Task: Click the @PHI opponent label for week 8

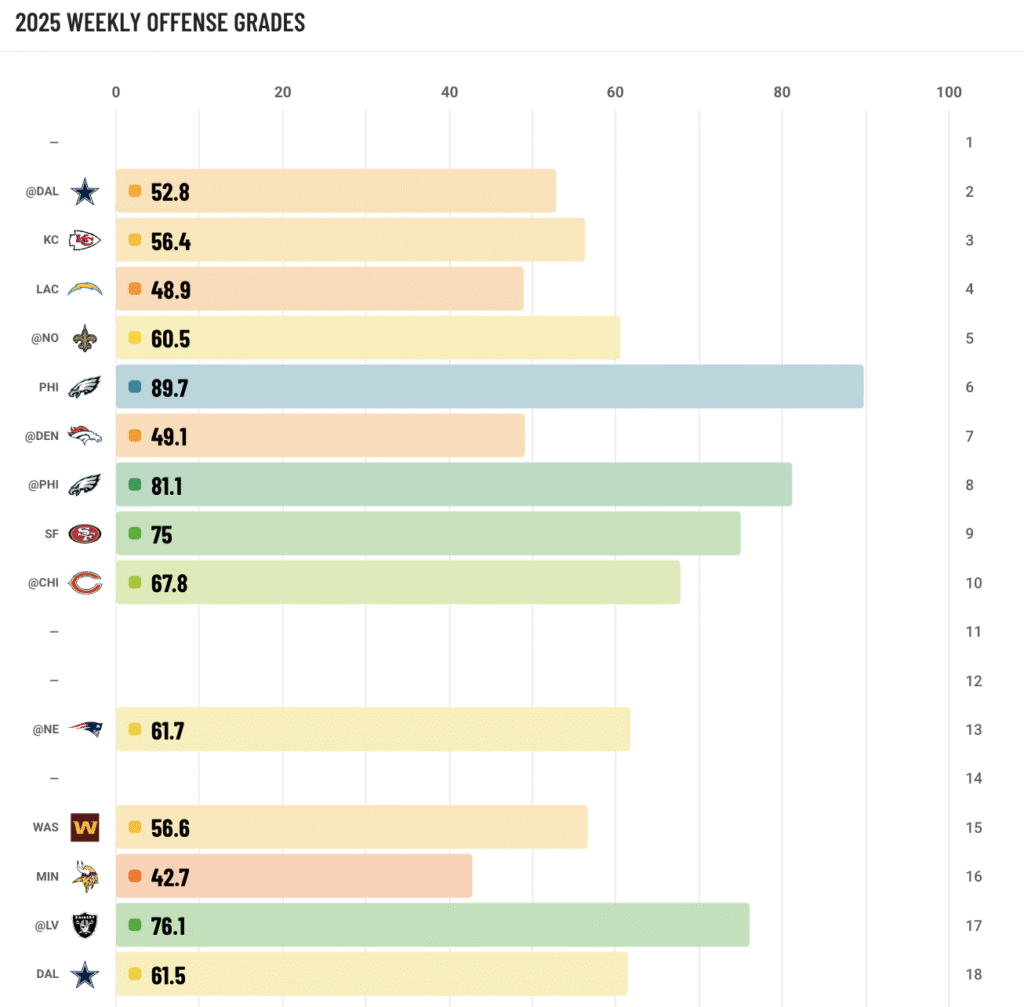Action: click(x=43, y=485)
